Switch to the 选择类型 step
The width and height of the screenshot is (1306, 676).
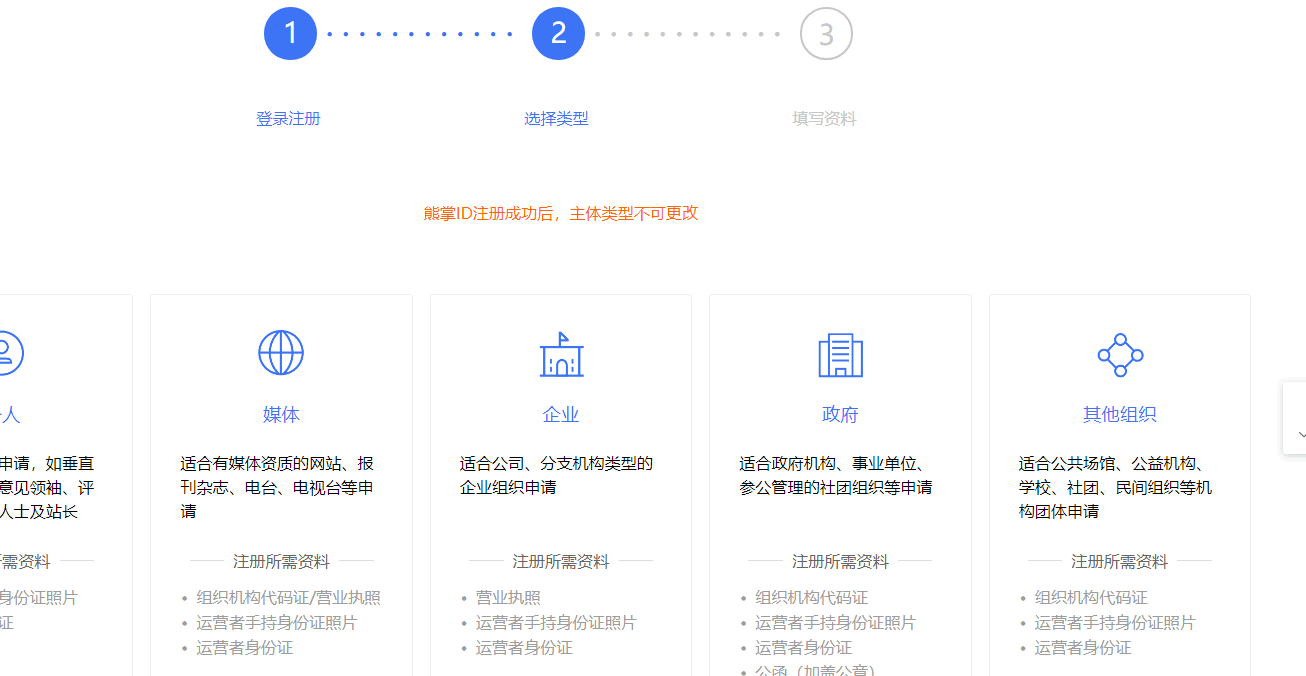click(557, 118)
